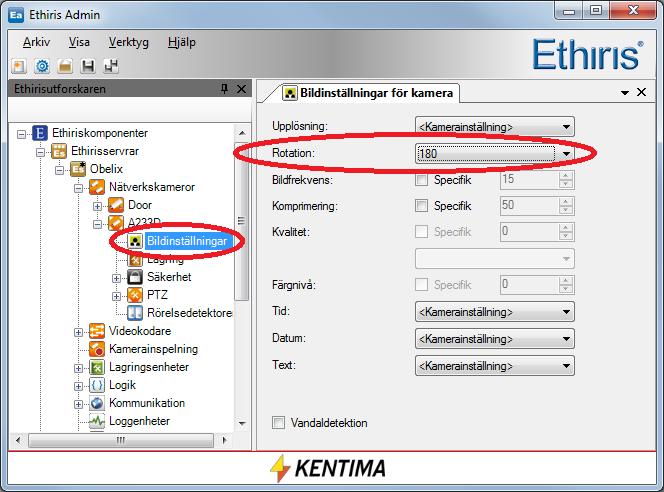Enable Specifik checkbox for Bildfrekvens
664x492 pixels.
point(421,180)
